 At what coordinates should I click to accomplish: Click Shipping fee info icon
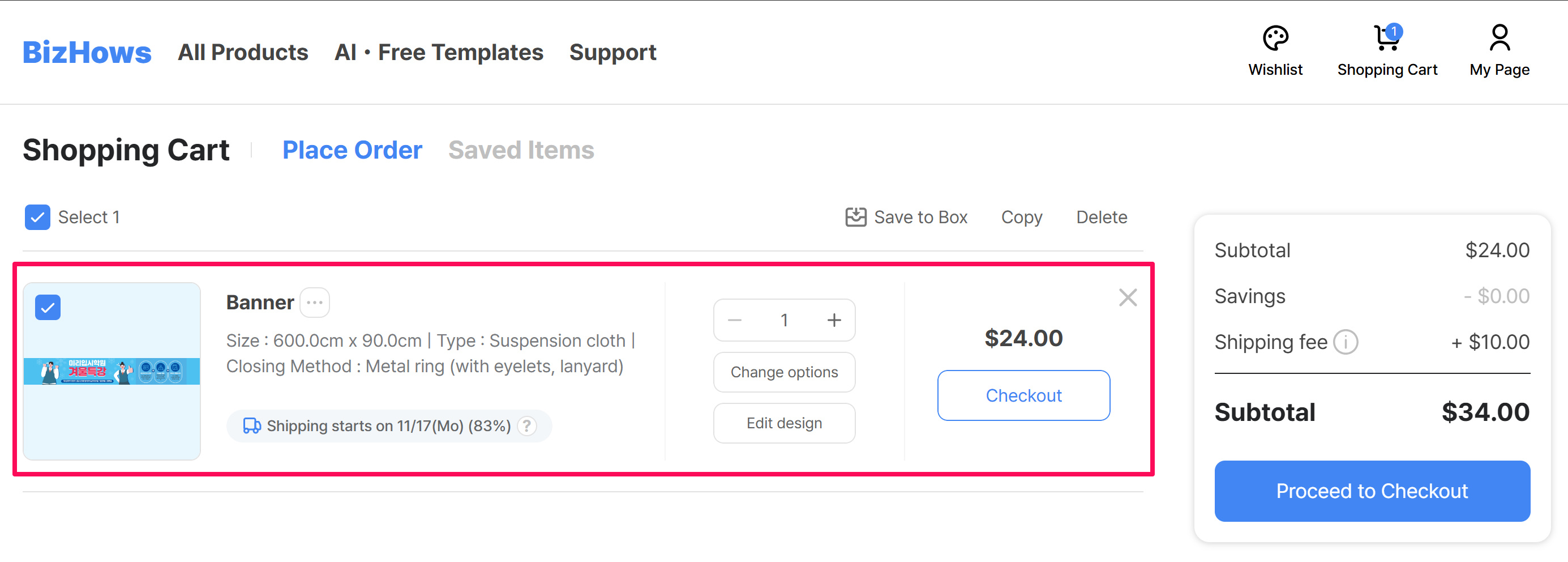[x=1346, y=342]
